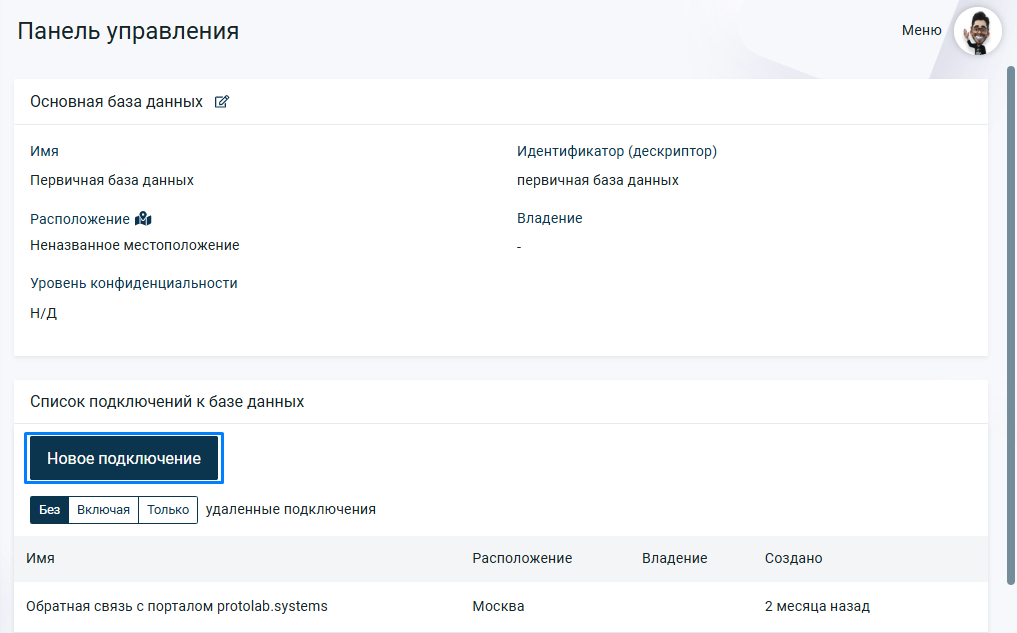Open the map icon next to Расположение

(143, 219)
